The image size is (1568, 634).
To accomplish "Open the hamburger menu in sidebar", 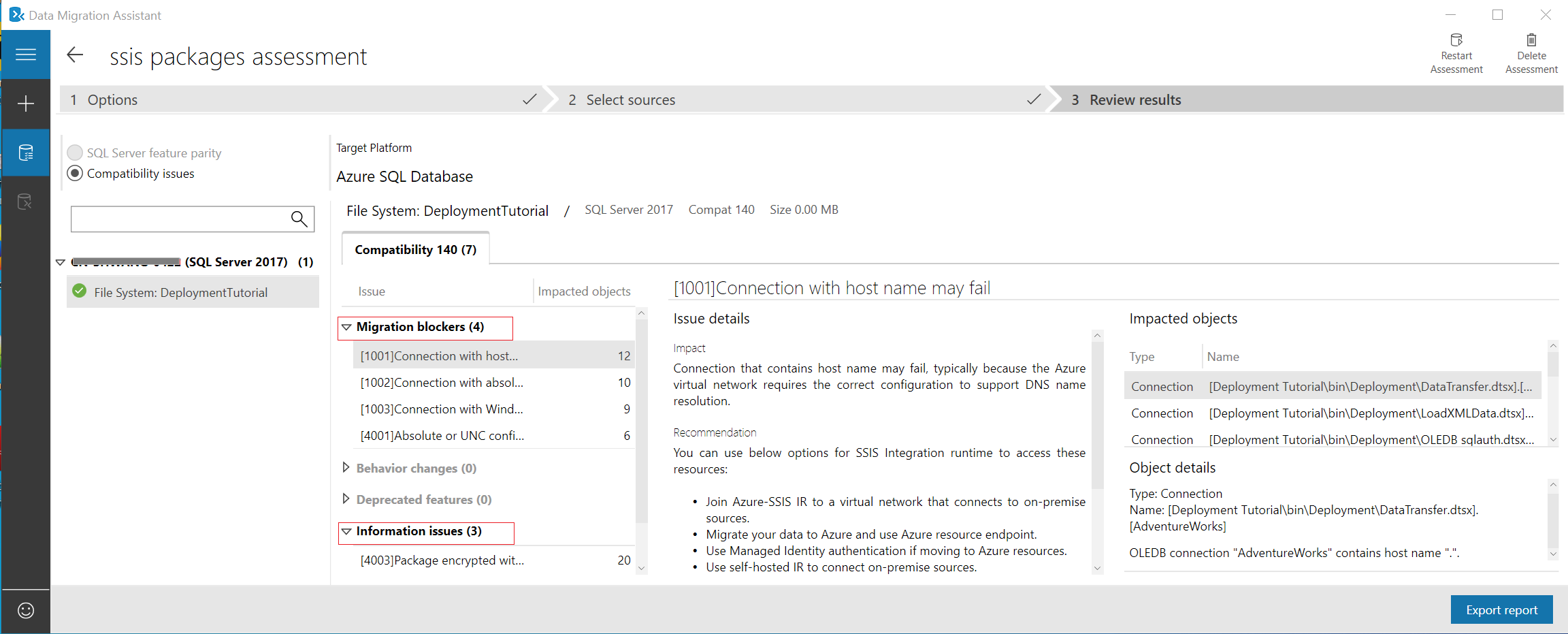I will [26, 54].
